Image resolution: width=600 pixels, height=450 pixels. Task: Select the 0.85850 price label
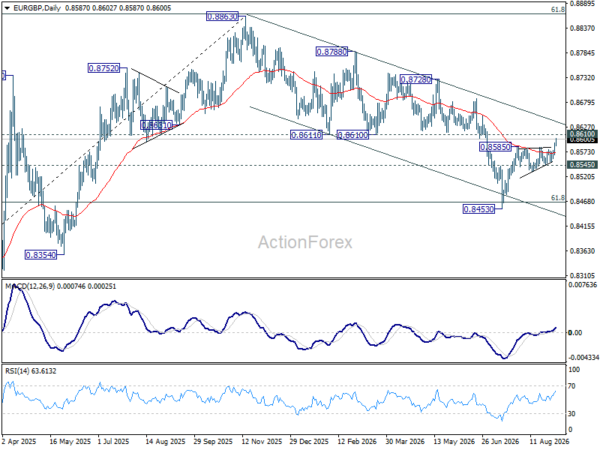(x=496, y=147)
